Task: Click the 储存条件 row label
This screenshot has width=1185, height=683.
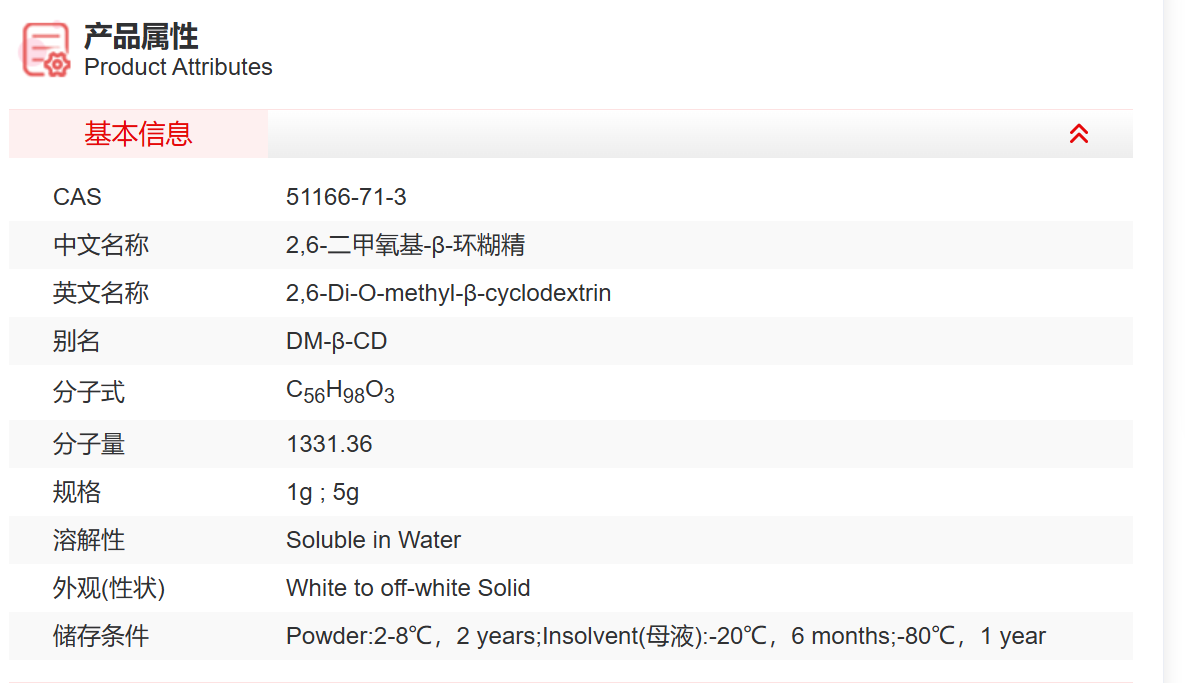Action: tap(101, 636)
